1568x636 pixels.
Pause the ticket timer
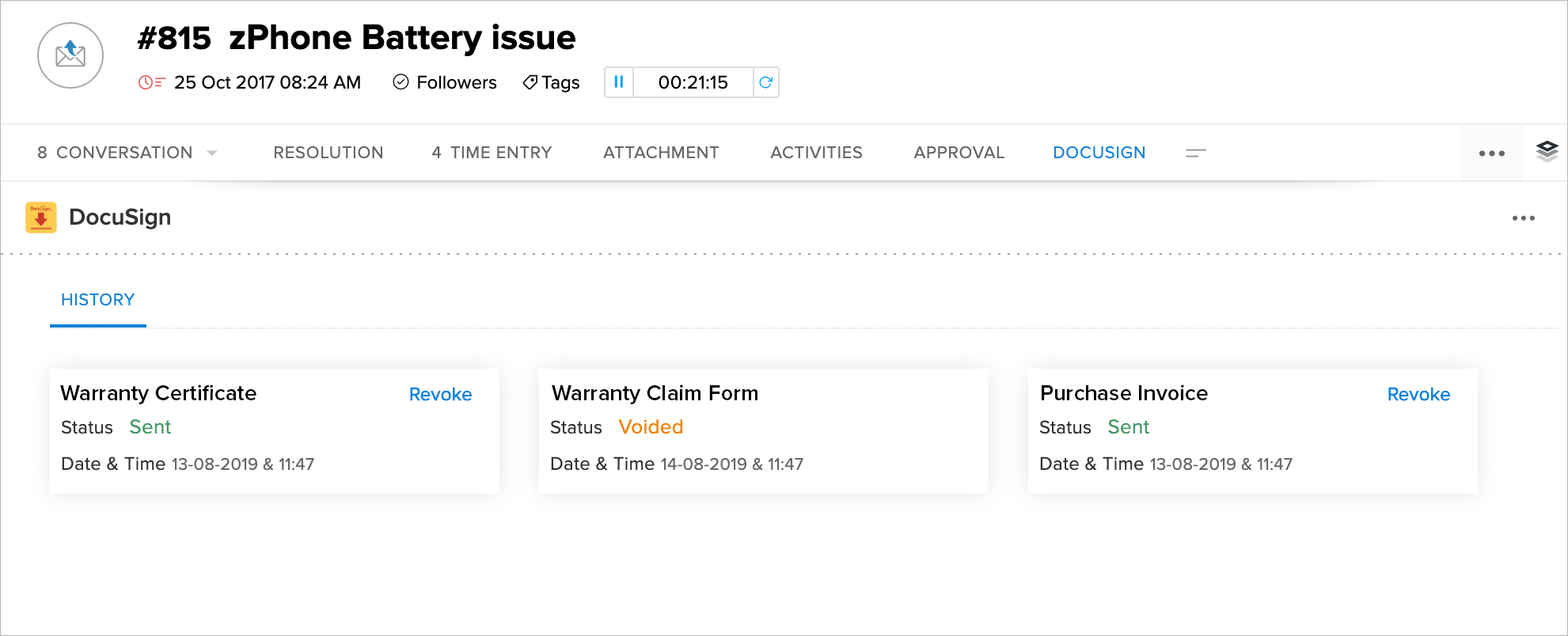(619, 82)
